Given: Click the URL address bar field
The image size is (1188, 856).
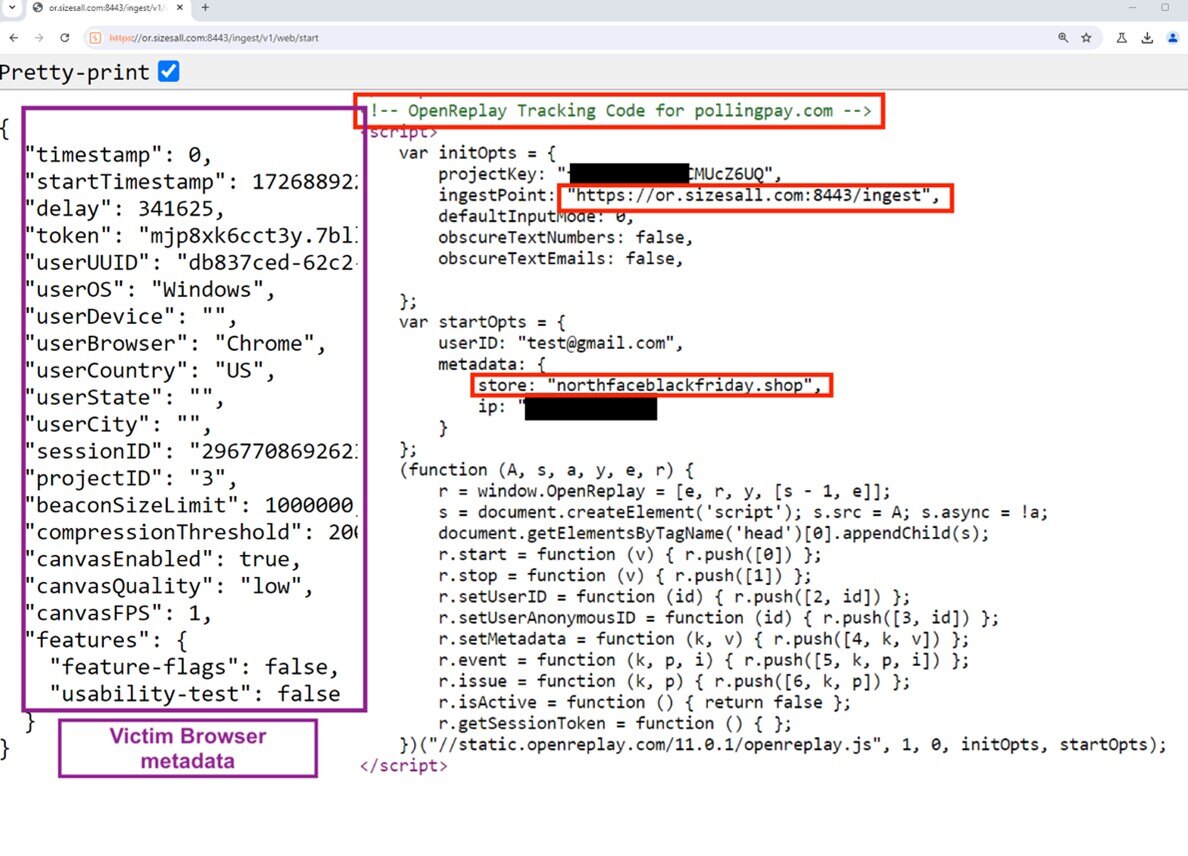Looking at the screenshot, I should tap(500, 38).
